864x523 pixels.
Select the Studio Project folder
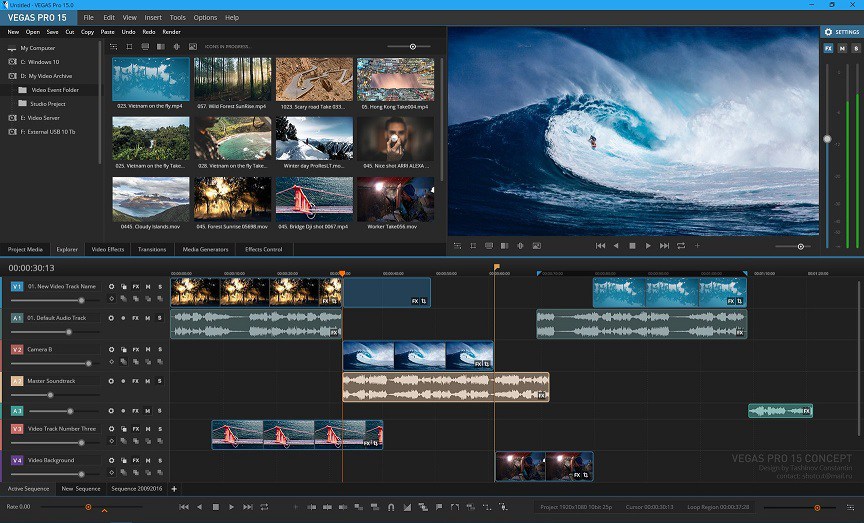[48, 104]
